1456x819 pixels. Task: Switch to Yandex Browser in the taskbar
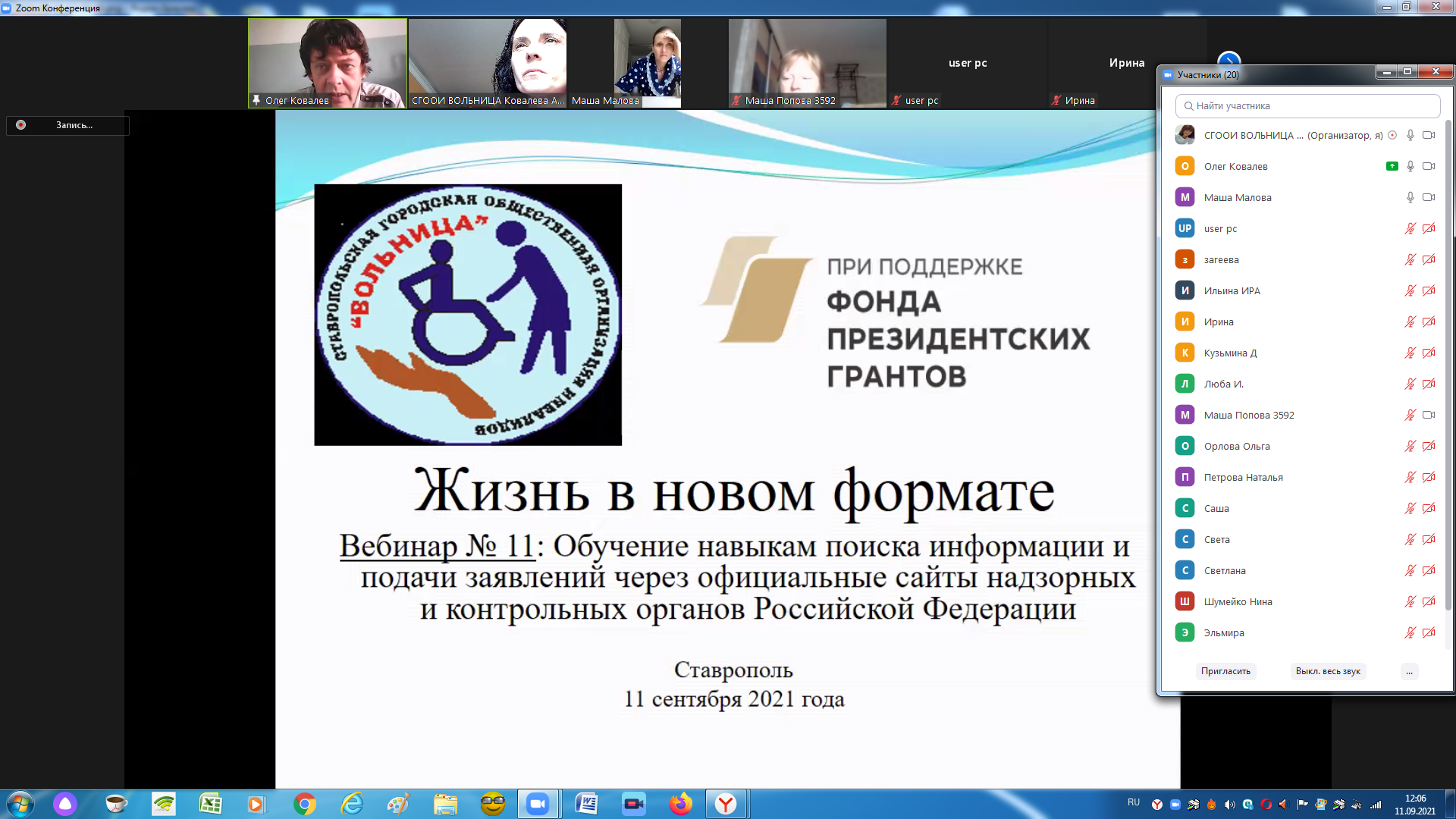pyautogui.click(x=726, y=804)
